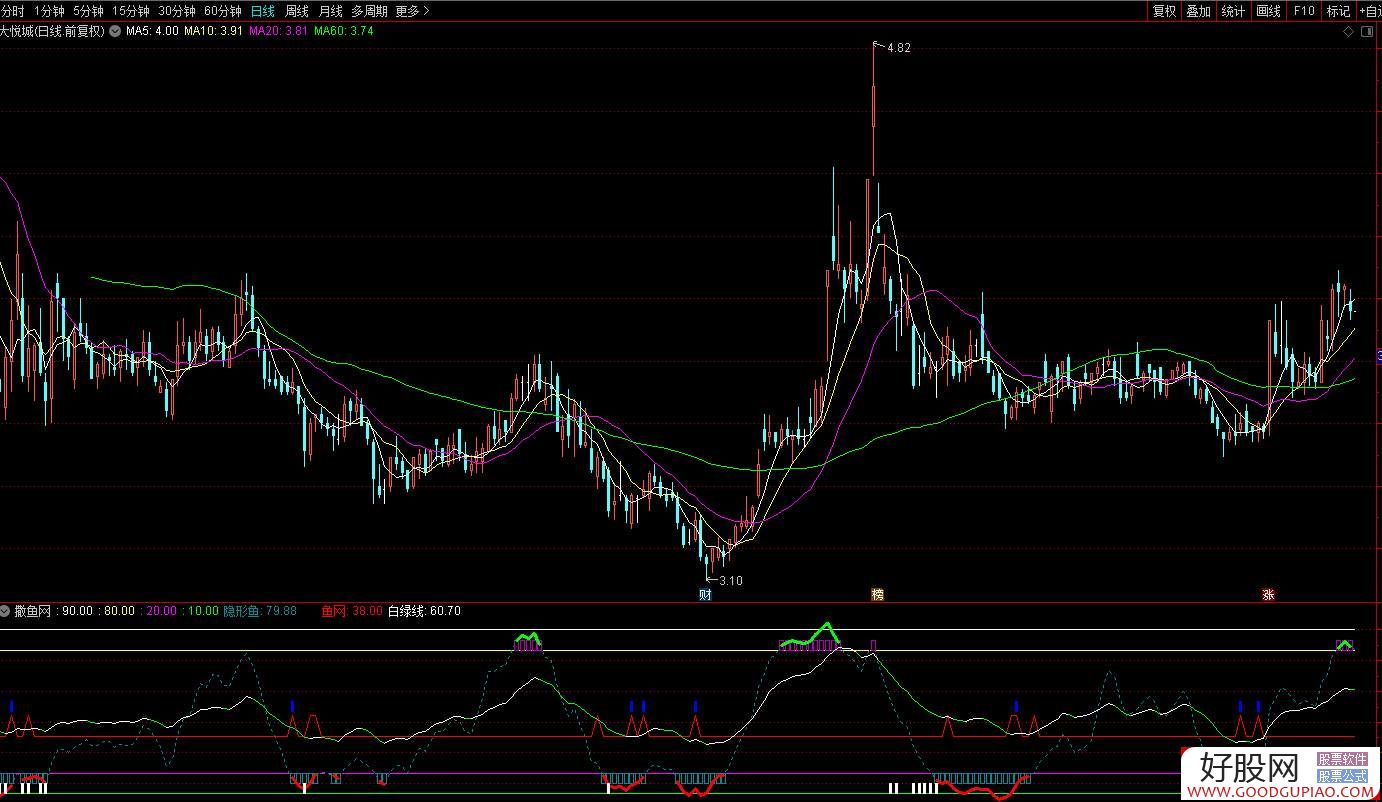Click the 大悦城(日线.前复权) chart title

(52, 31)
